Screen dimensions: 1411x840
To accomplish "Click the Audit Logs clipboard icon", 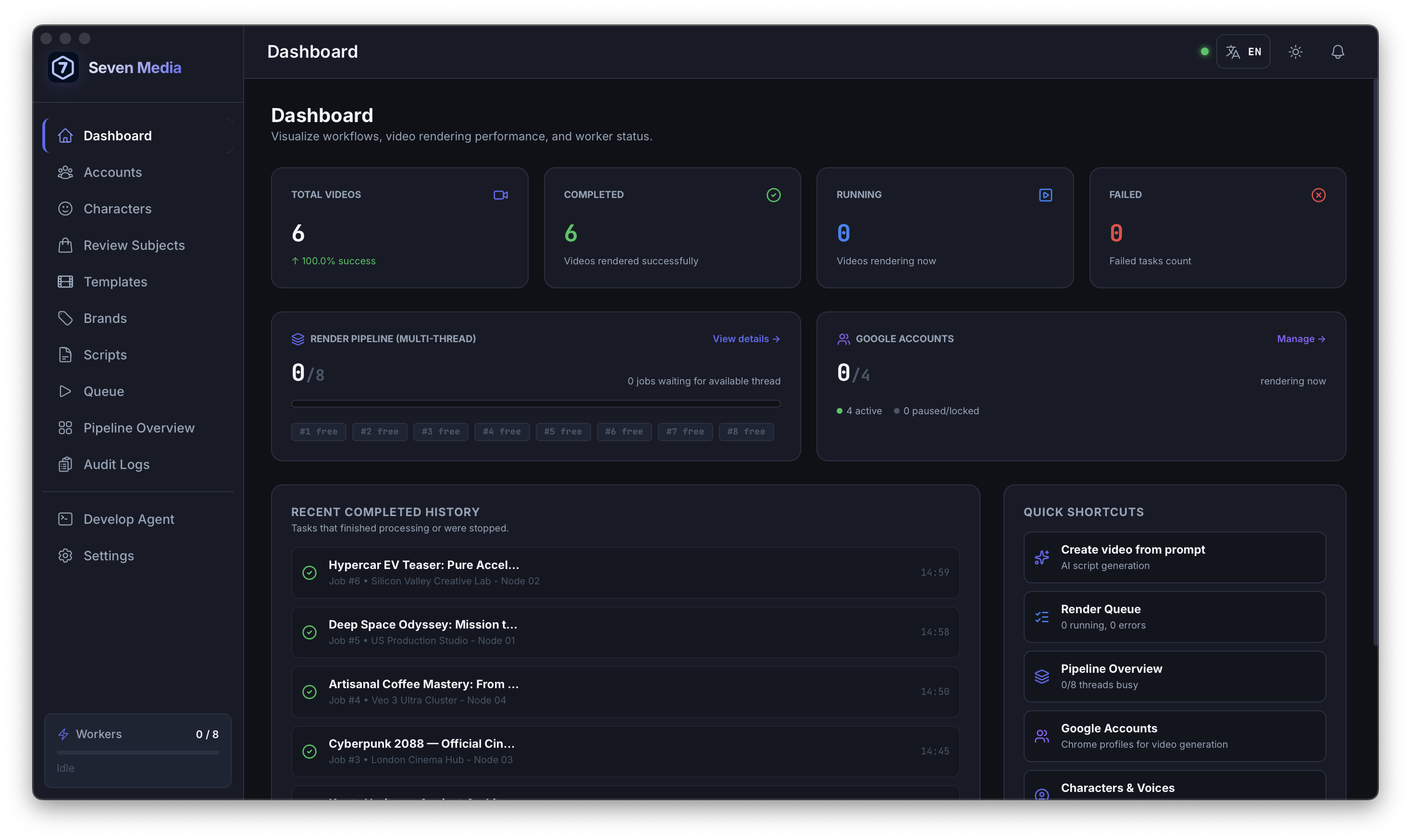I will (x=65, y=464).
